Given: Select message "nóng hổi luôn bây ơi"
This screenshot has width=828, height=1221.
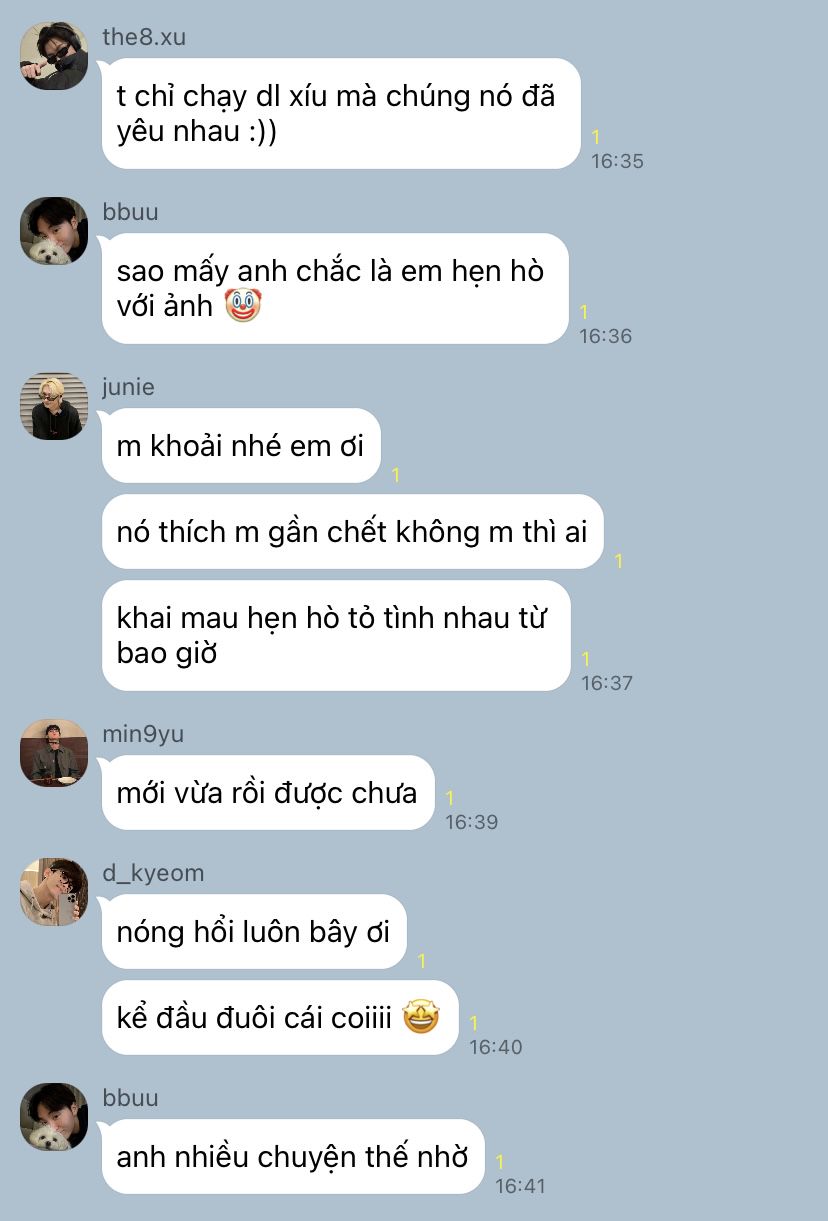Looking at the screenshot, I should [x=254, y=932].
